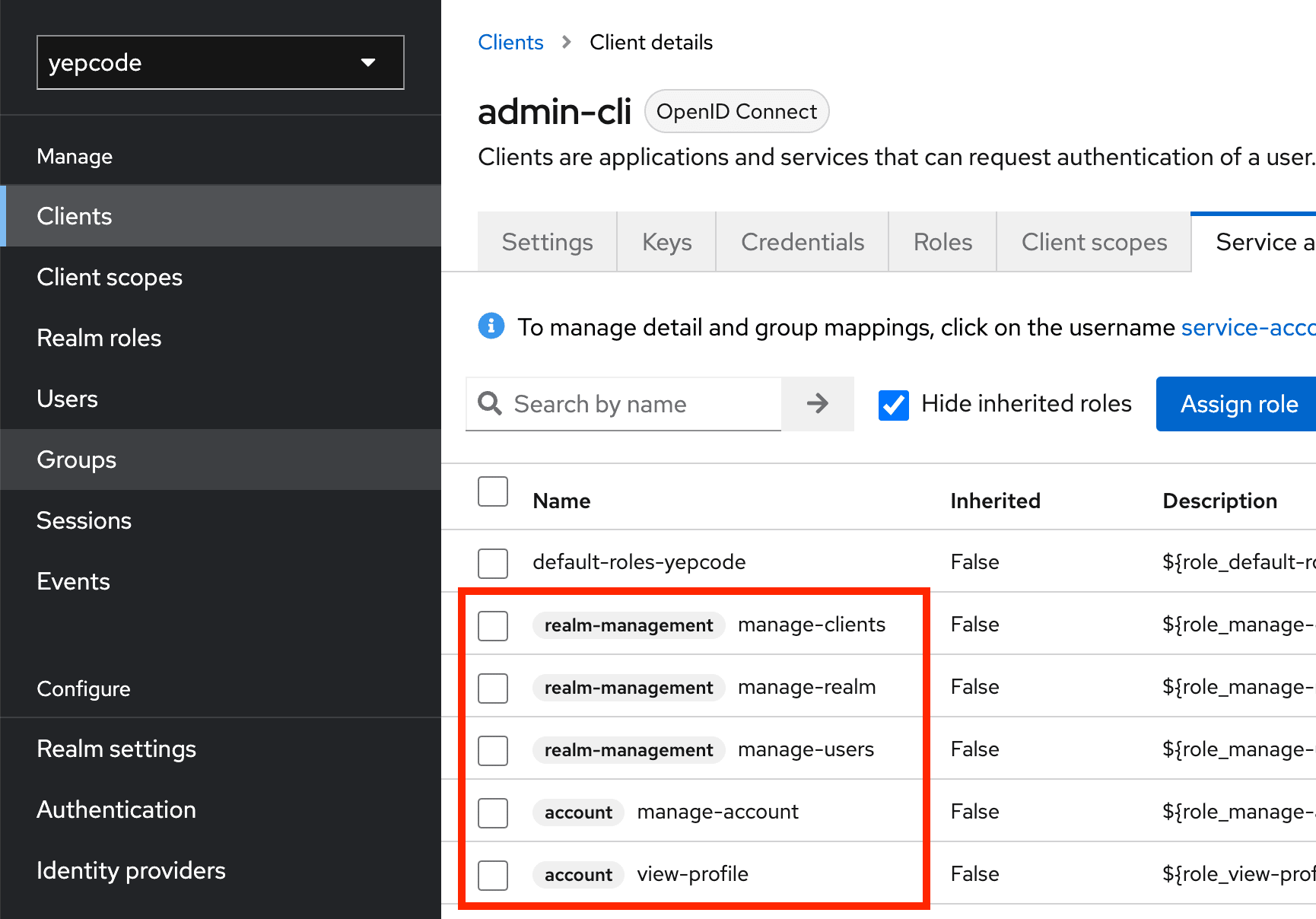Follow the Clients breadcrumb link

(x=510, y=43)
